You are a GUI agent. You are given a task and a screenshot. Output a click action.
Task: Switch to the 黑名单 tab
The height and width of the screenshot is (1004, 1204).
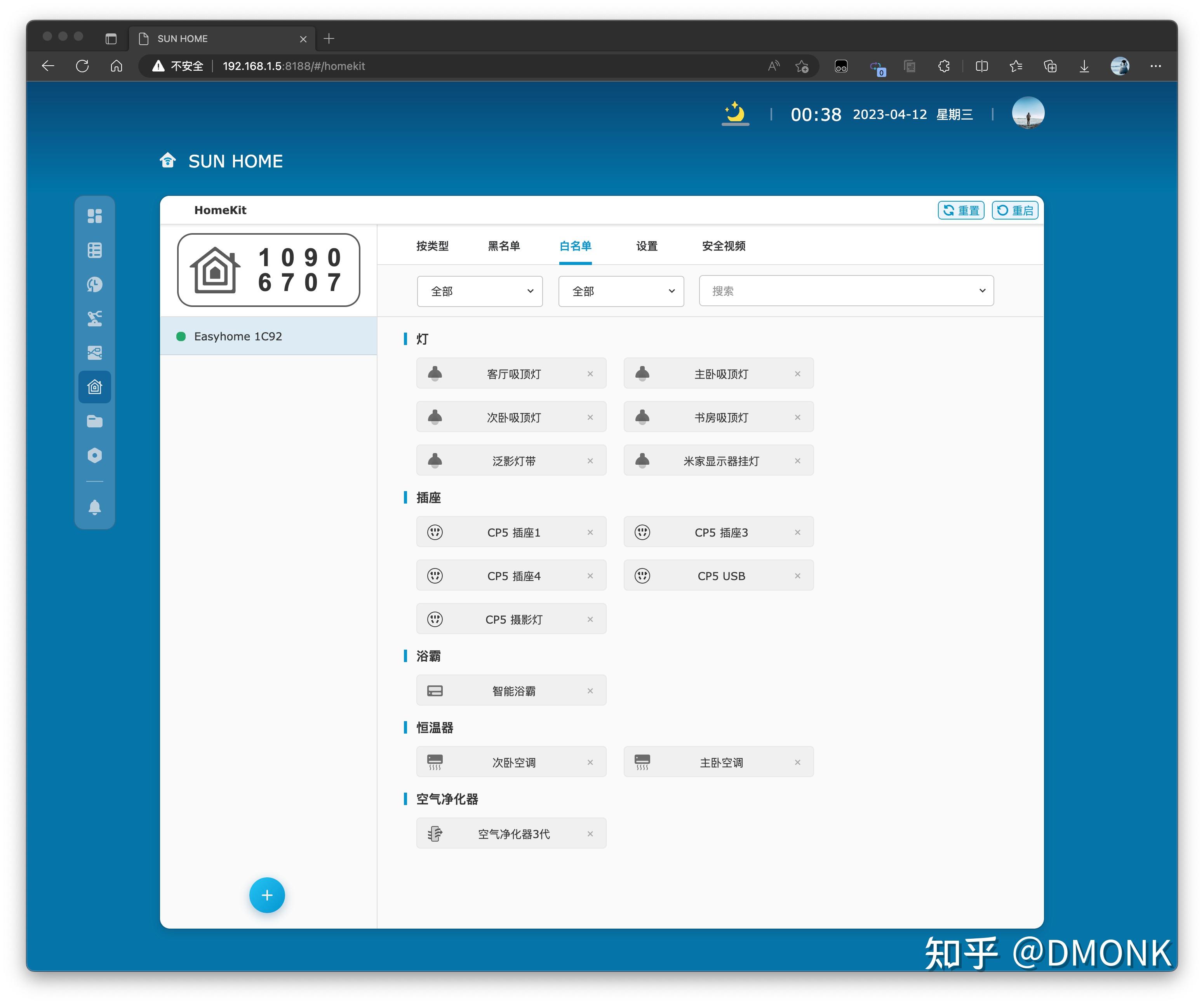503,246
